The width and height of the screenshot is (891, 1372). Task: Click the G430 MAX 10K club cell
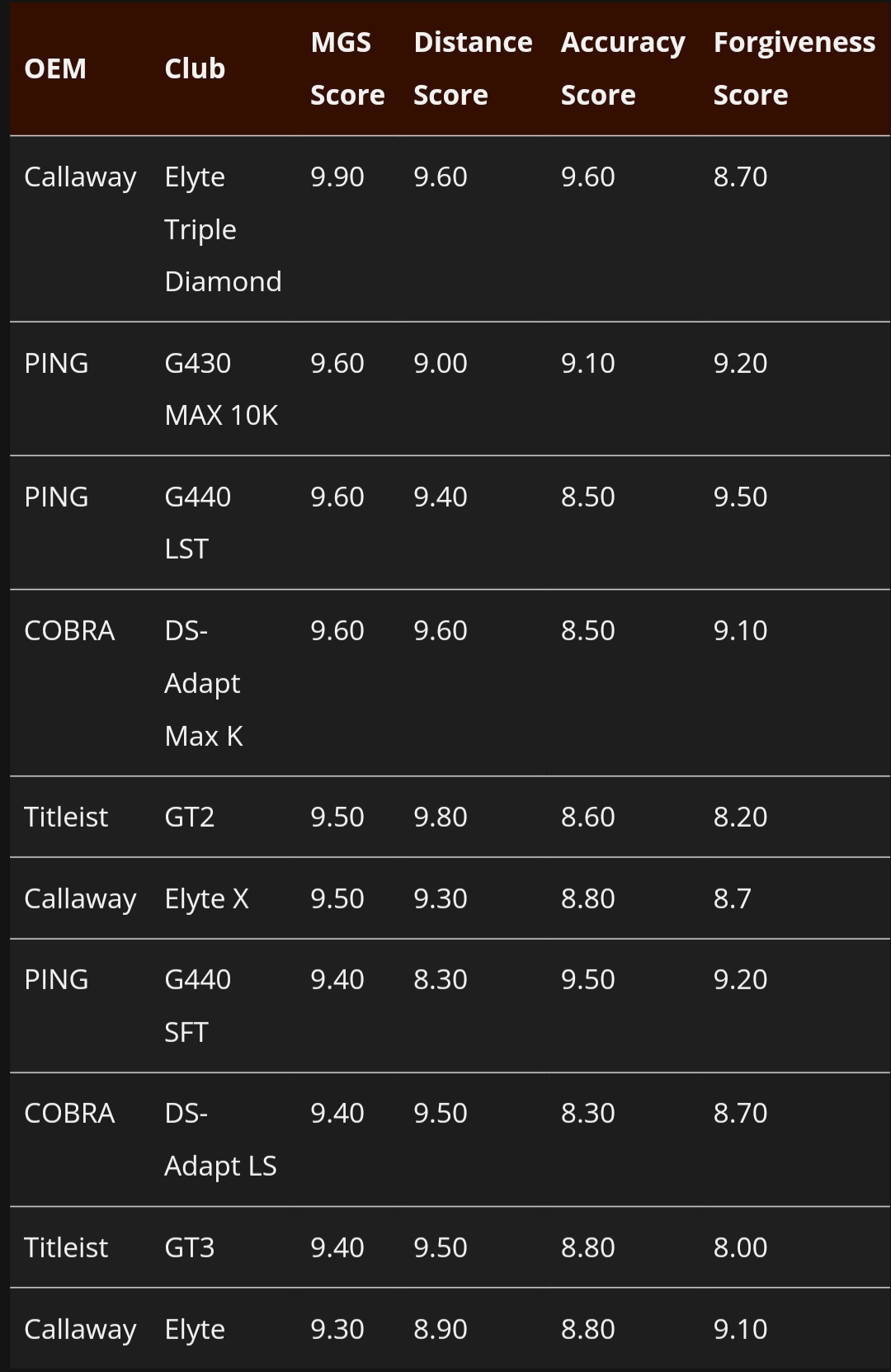pyautogui.click(x=221, y=389)
